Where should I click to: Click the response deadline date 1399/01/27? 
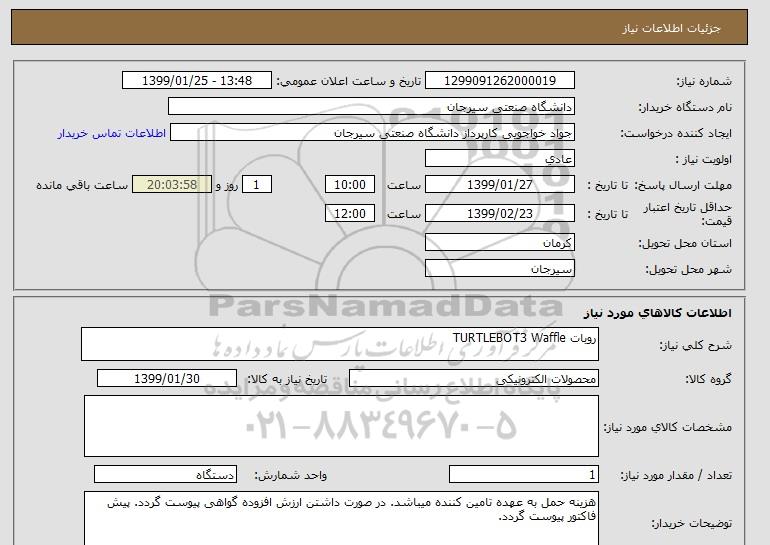pos(499,185)
